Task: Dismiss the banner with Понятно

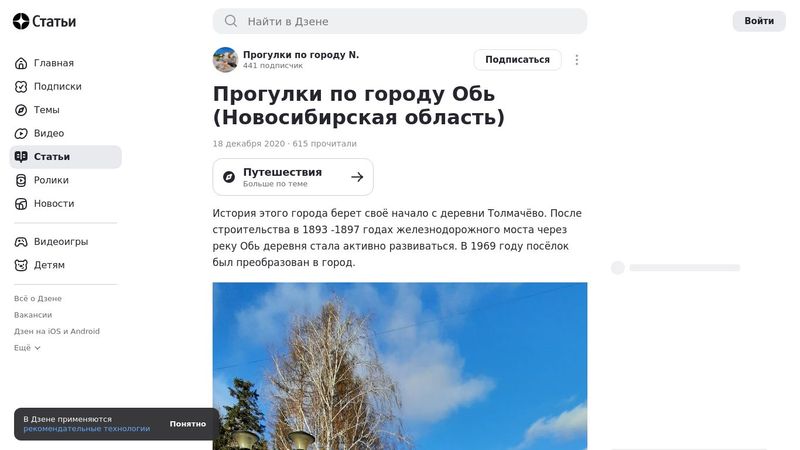Action: click(x=188, y=424)
